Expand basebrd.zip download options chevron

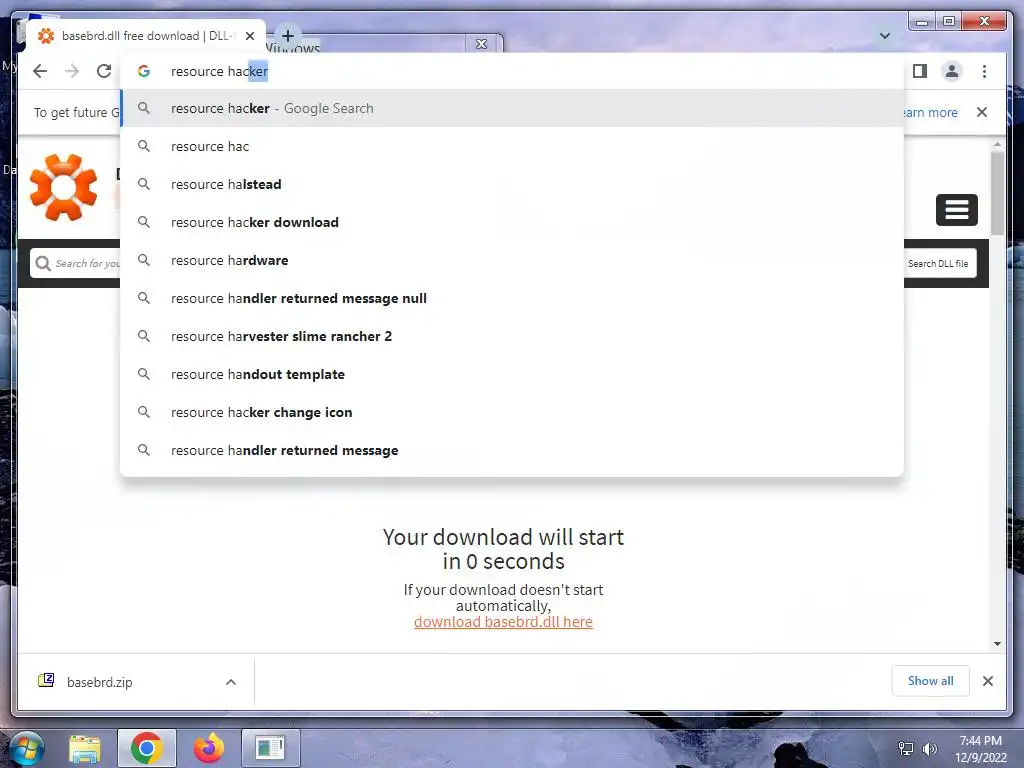(231, 682)
